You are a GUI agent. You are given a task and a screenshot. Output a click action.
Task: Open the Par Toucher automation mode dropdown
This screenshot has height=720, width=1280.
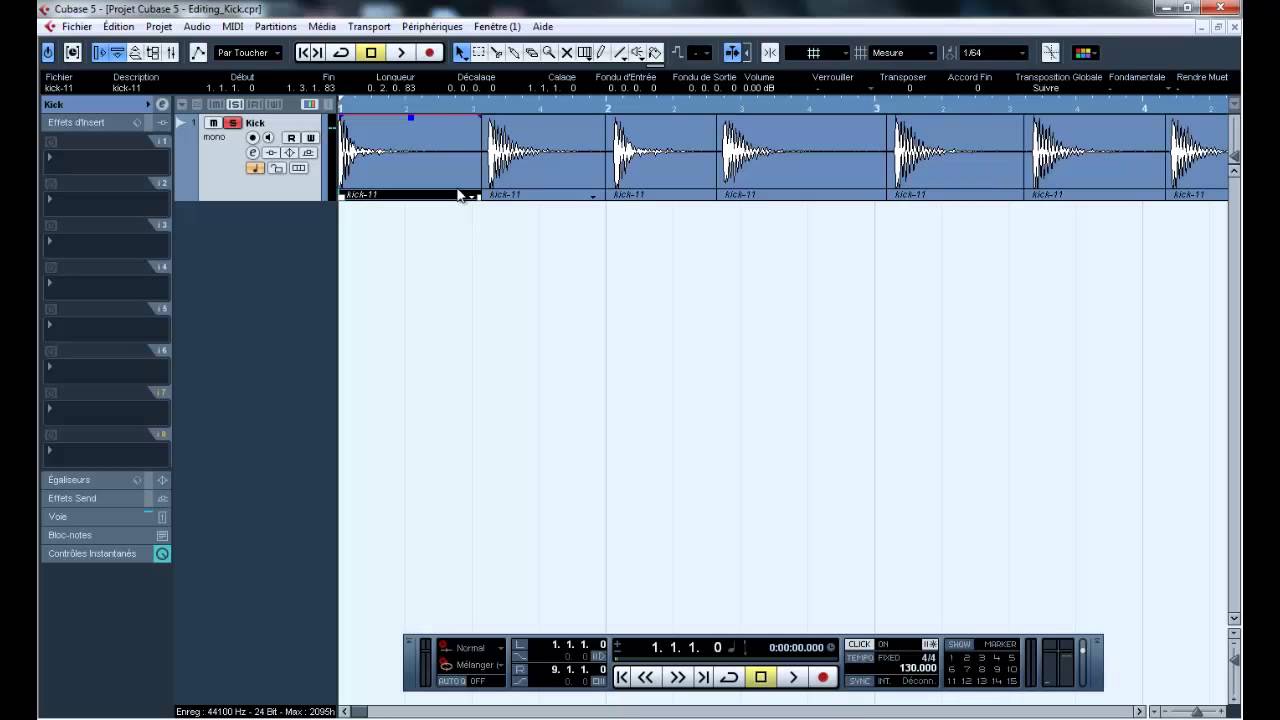[249, 53]
